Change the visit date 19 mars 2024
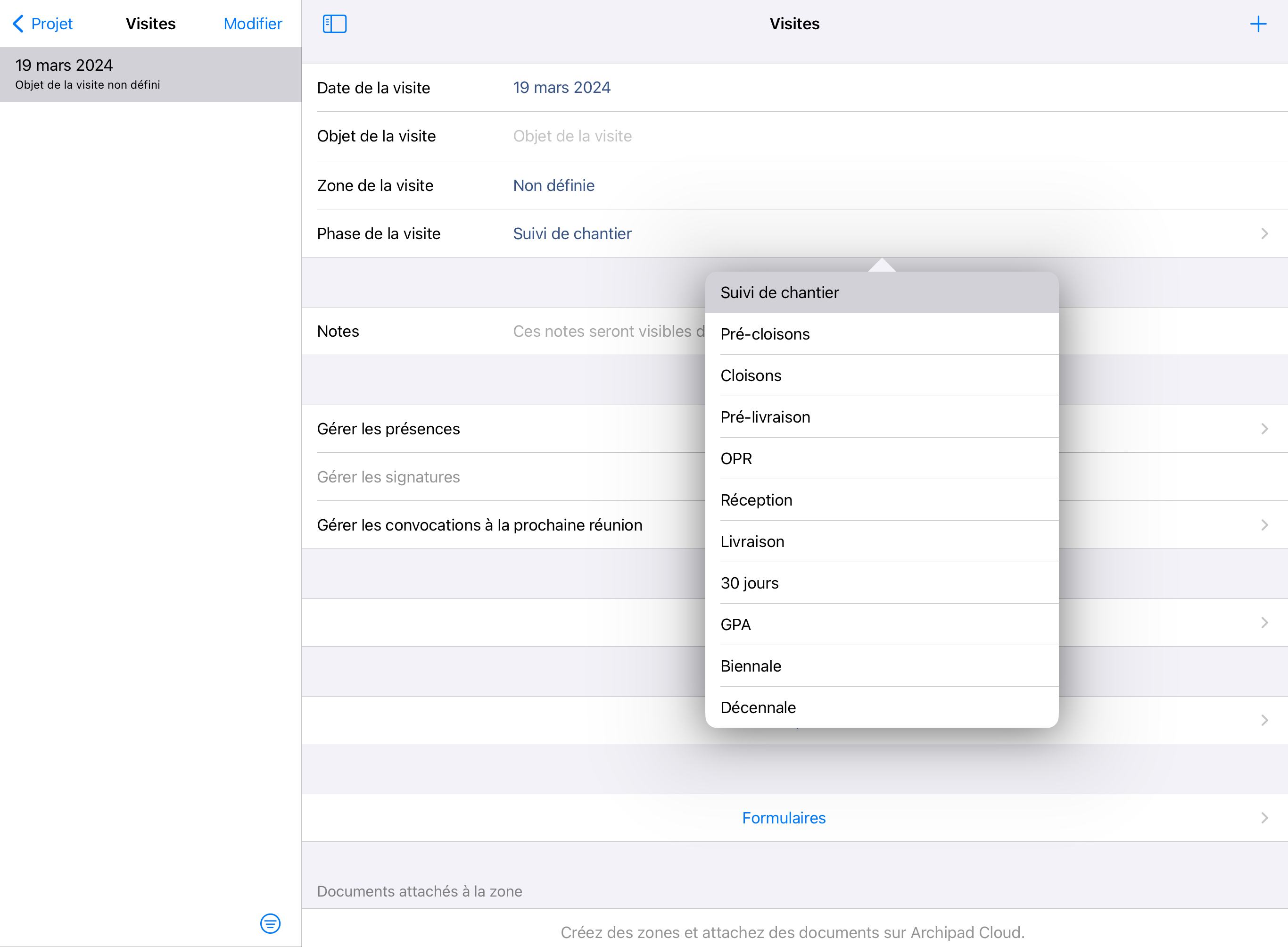 click(561, 88)
